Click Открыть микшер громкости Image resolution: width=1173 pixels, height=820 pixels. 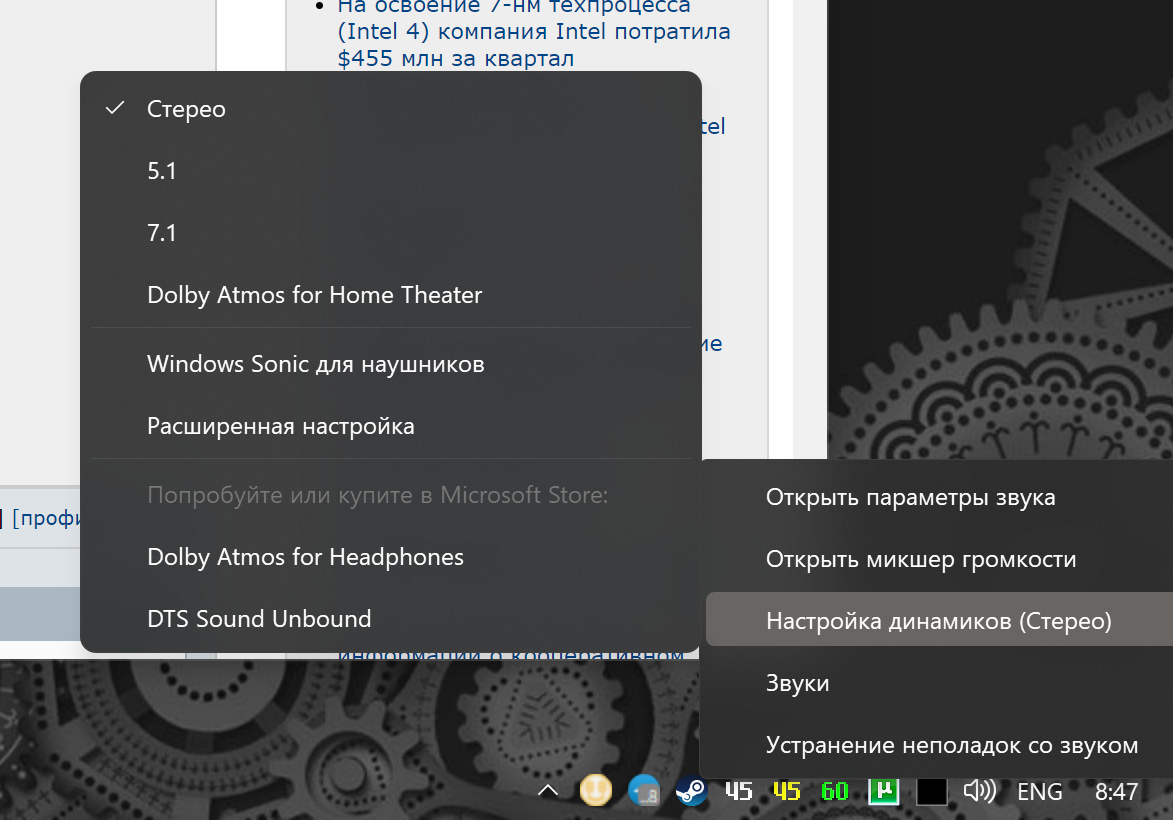940,560
